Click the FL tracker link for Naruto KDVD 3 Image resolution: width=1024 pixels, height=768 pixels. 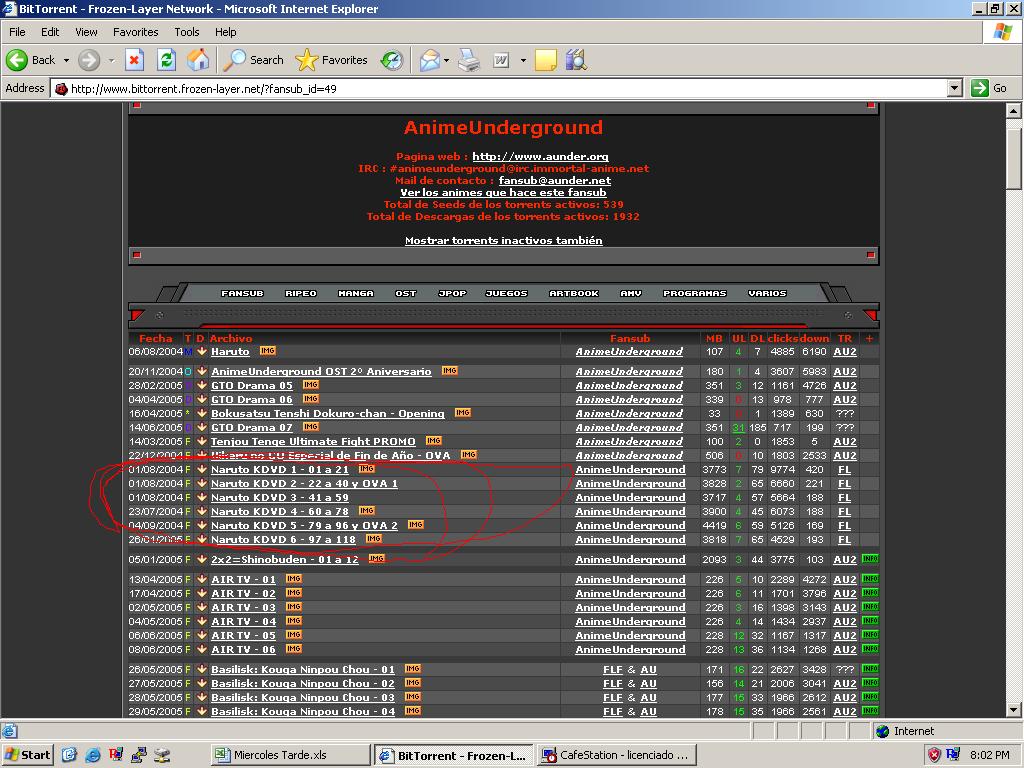(844, 498)
